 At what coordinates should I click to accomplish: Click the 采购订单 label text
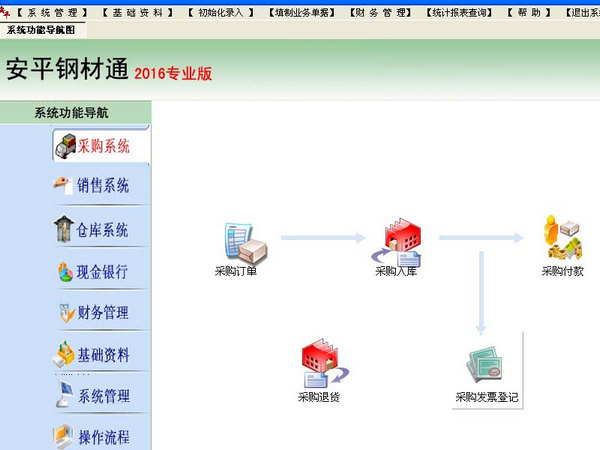click(236, 271)
